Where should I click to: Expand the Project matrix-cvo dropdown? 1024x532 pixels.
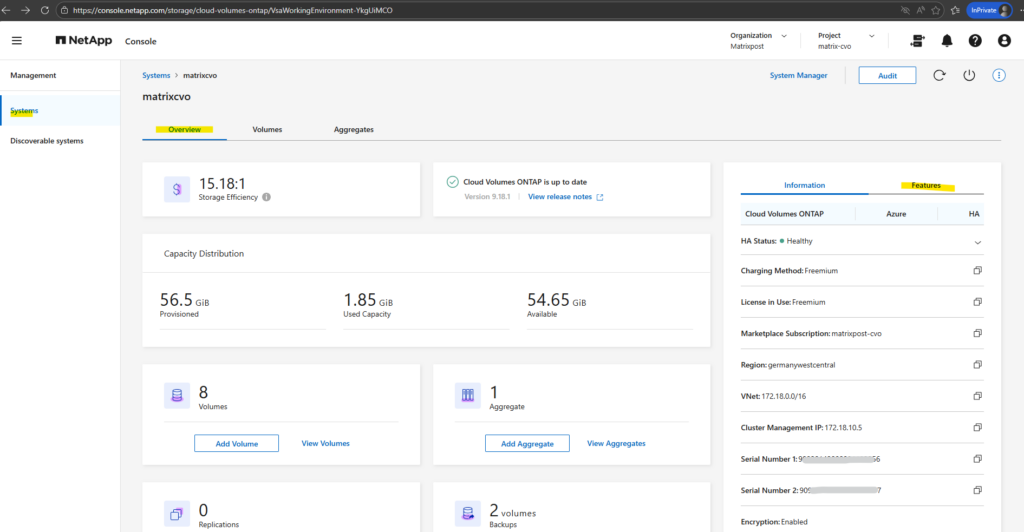[x=869, y=36]
